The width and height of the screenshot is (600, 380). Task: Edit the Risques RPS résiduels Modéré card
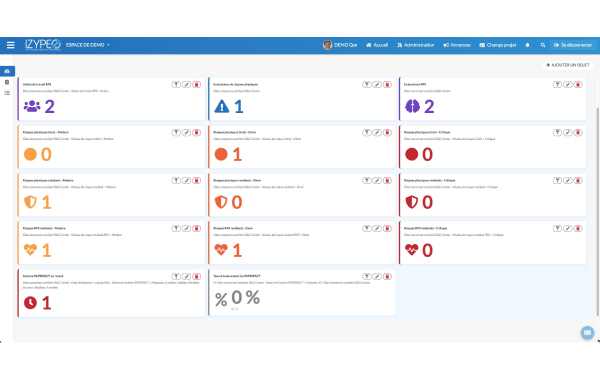186,228
